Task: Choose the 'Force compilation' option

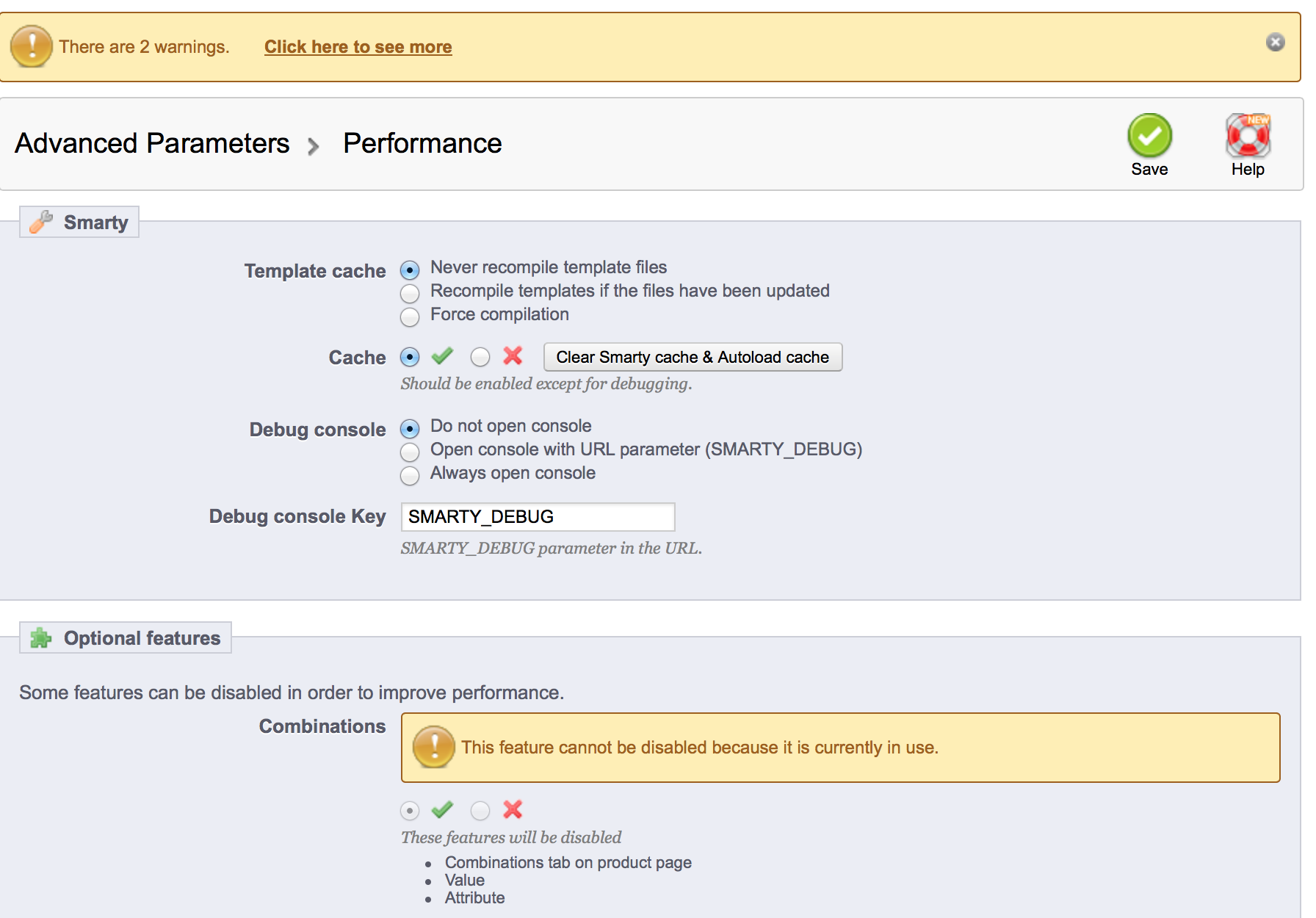Action: 410,317
